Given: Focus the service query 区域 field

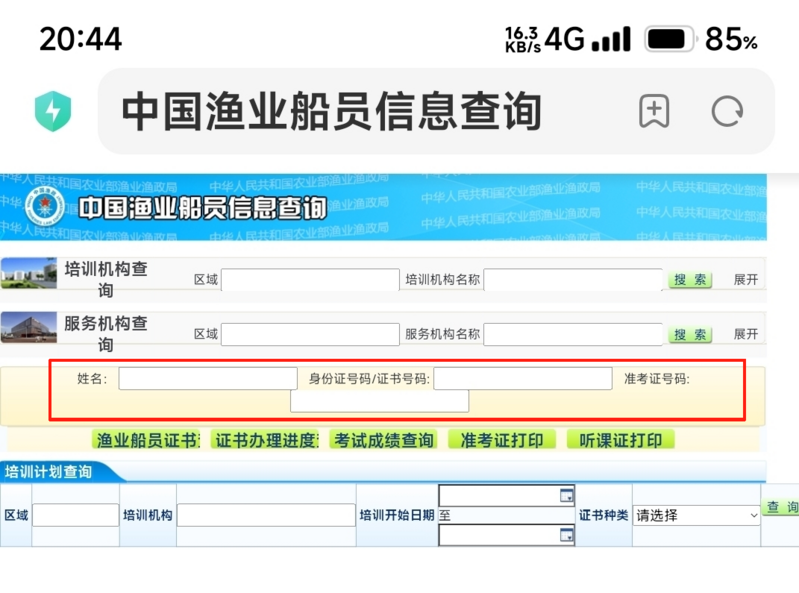Looking at the screenshot, I should pos(310,334).
